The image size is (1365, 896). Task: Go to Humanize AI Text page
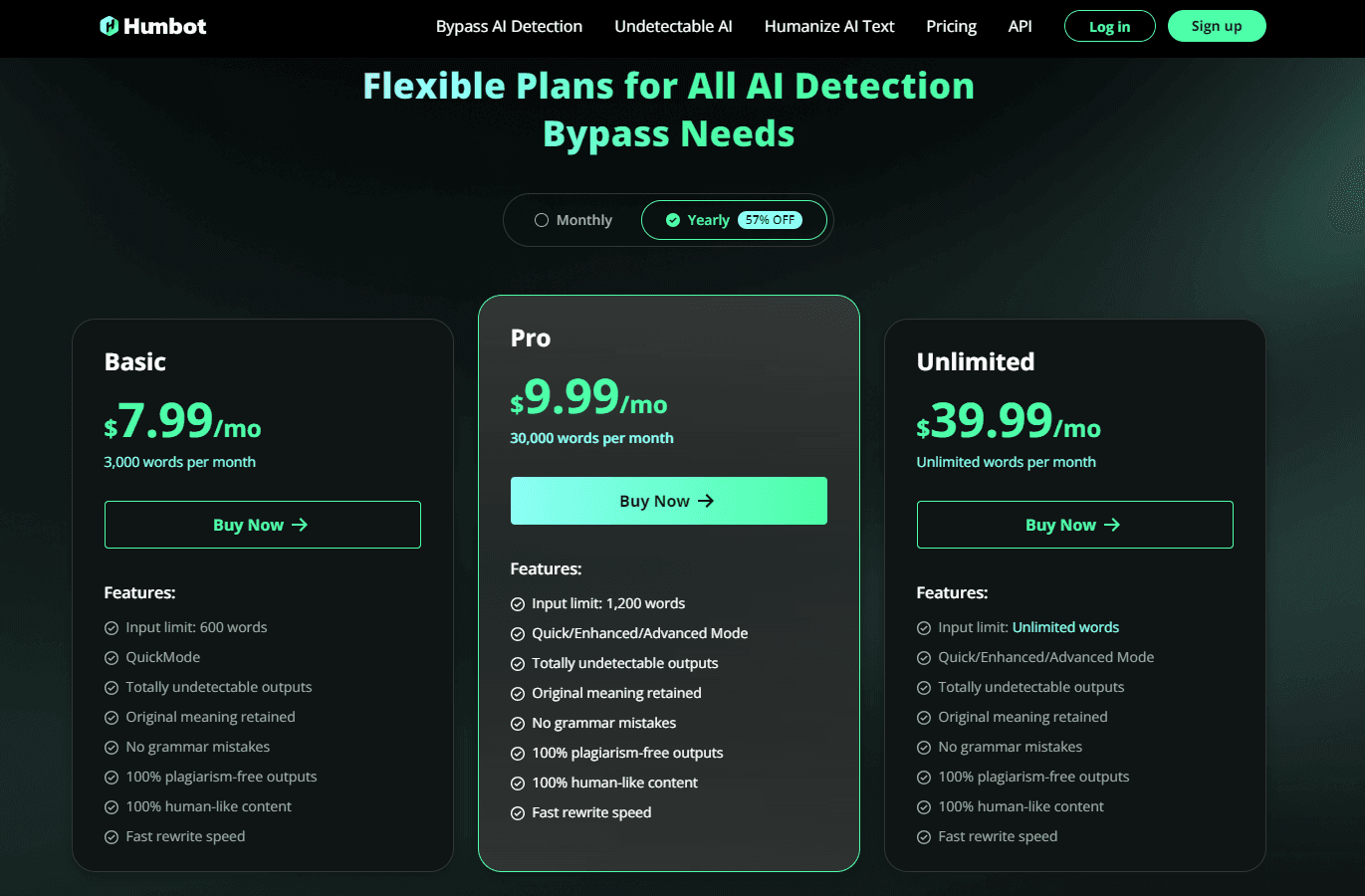coord(829,26)
